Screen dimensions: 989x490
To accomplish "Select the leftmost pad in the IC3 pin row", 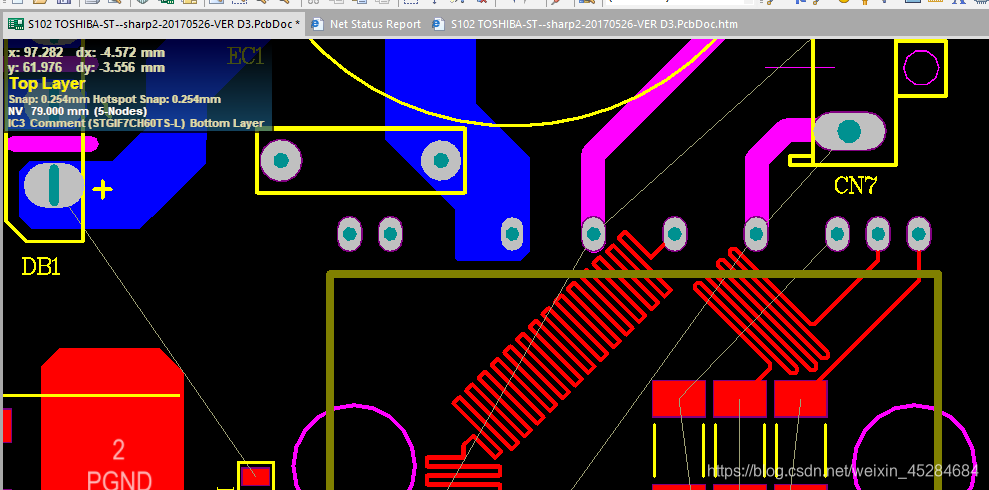I will point(349,234).
